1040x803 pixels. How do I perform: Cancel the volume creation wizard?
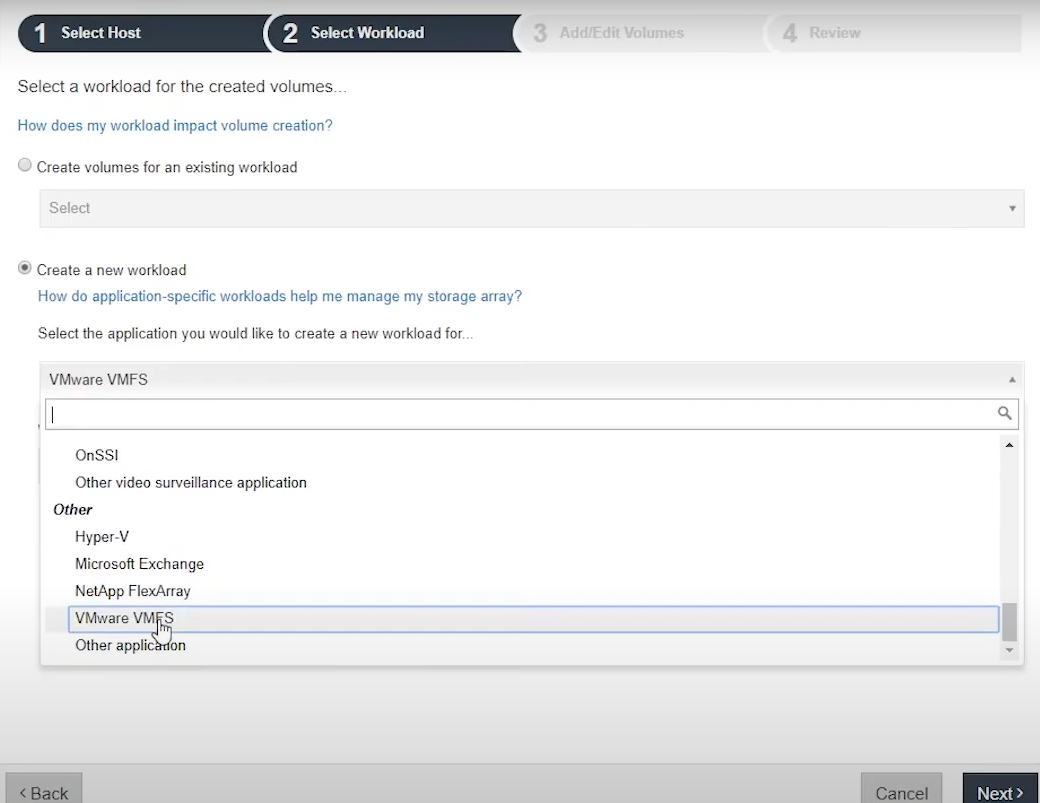[901, 790]
